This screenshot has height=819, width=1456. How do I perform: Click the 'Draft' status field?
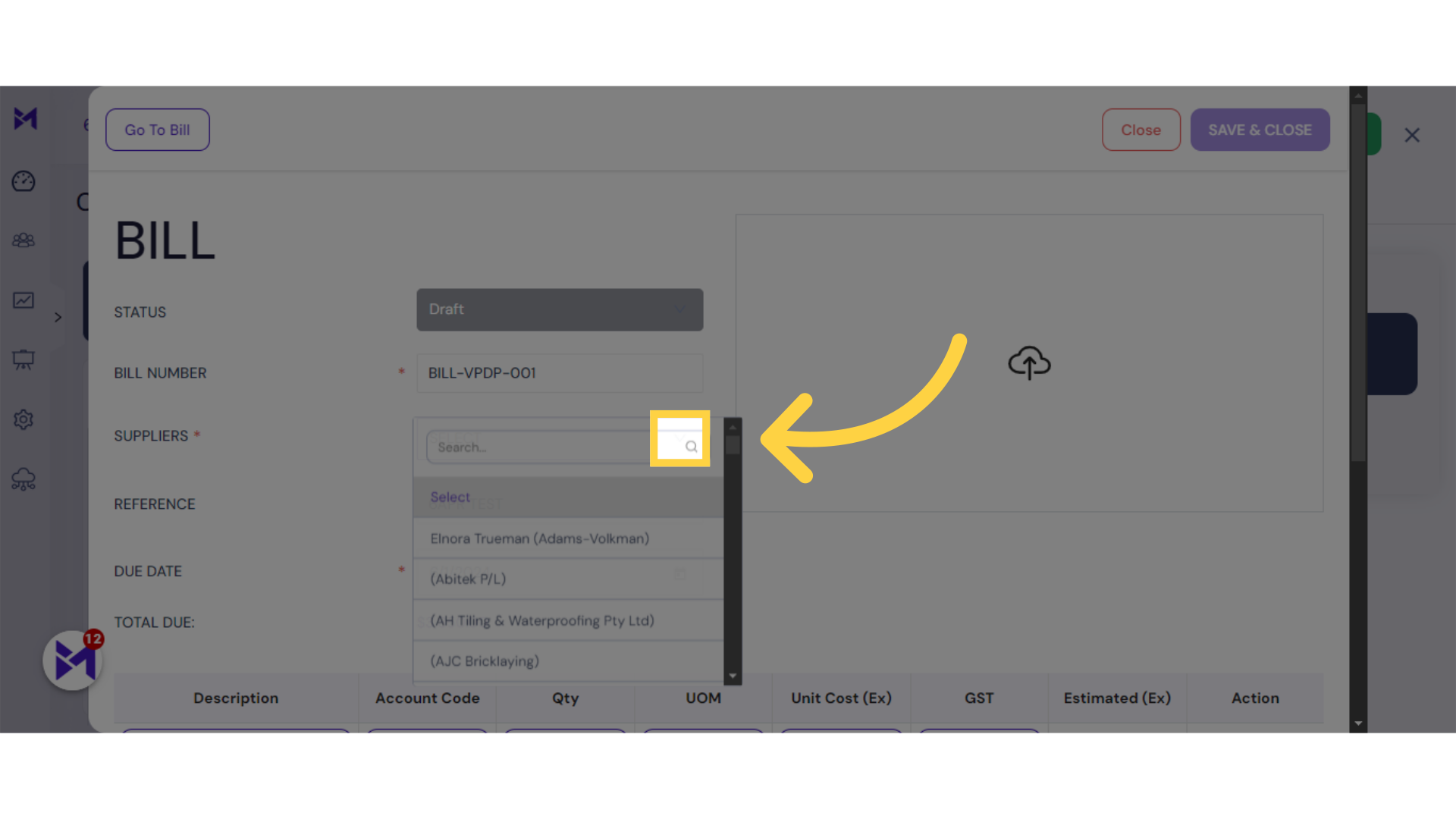coord(560,309)
